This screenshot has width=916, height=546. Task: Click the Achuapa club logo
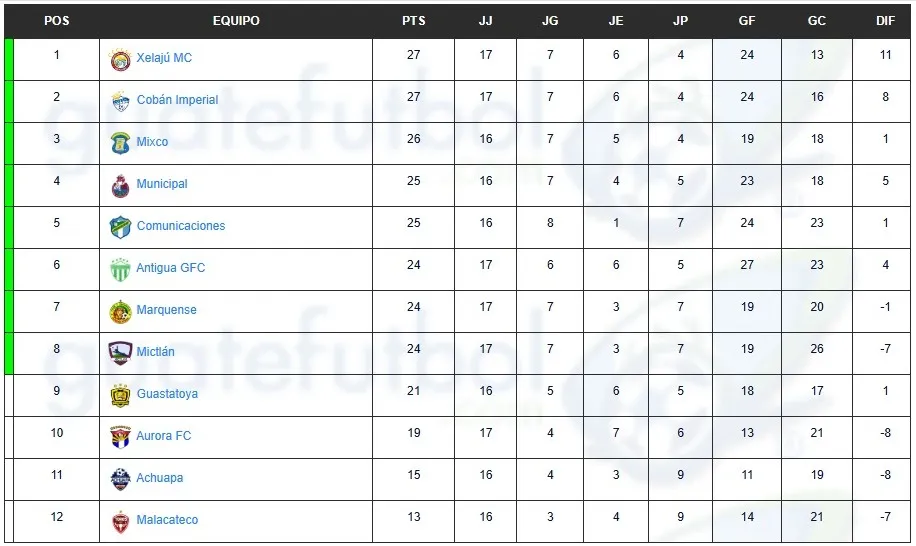tap(120, 479)
